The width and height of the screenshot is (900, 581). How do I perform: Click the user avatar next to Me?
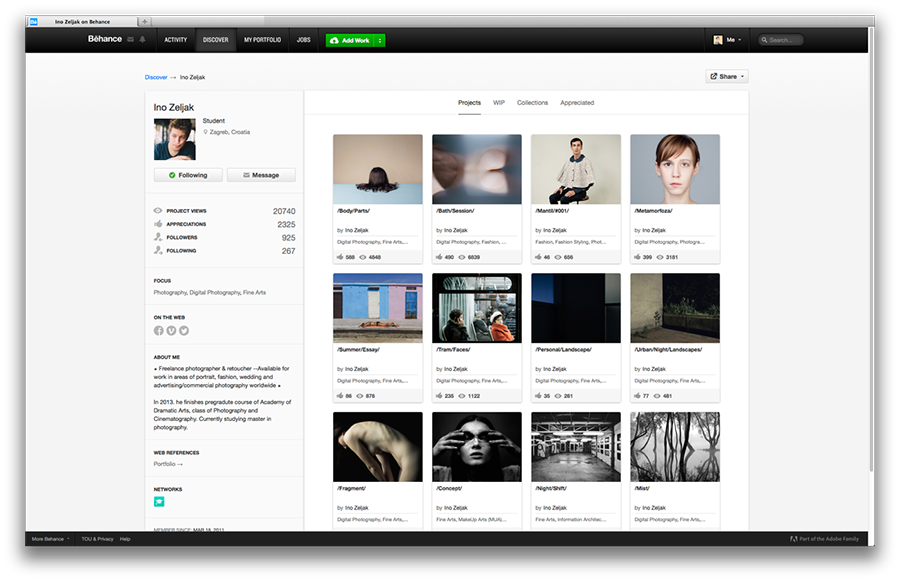tap(717, 40)
